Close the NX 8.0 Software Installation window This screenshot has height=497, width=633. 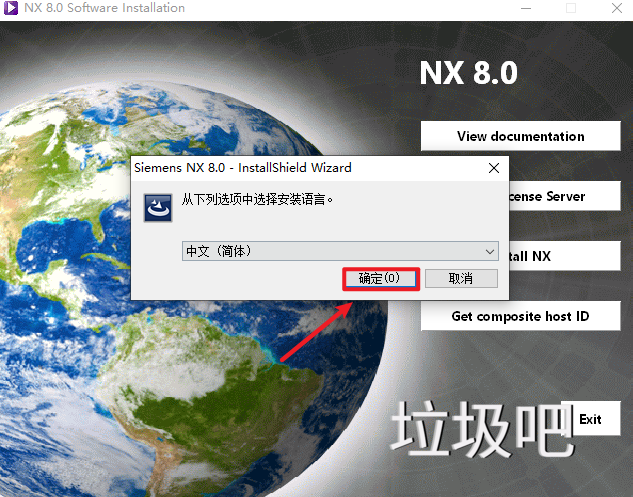point(615,8)
